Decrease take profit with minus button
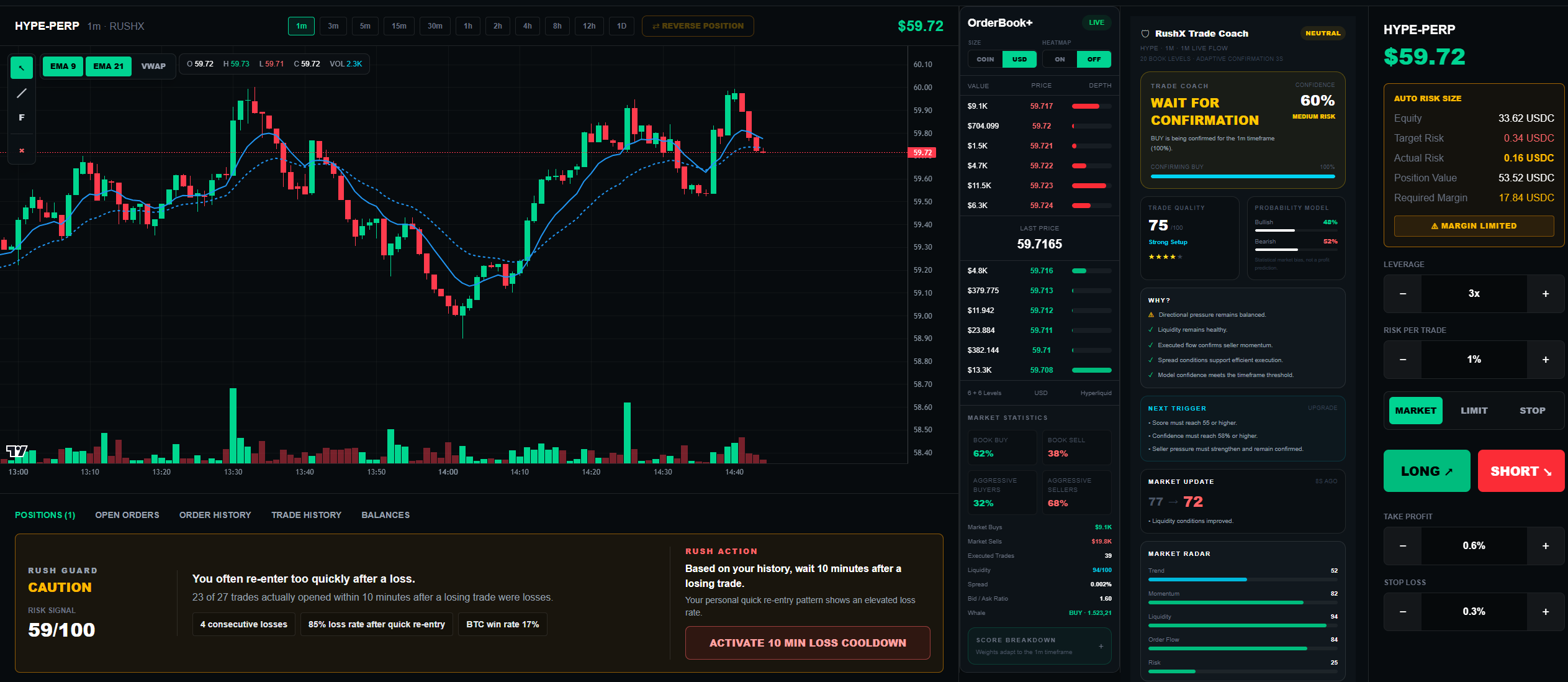1568x682 pixels. coord(1403,546)
